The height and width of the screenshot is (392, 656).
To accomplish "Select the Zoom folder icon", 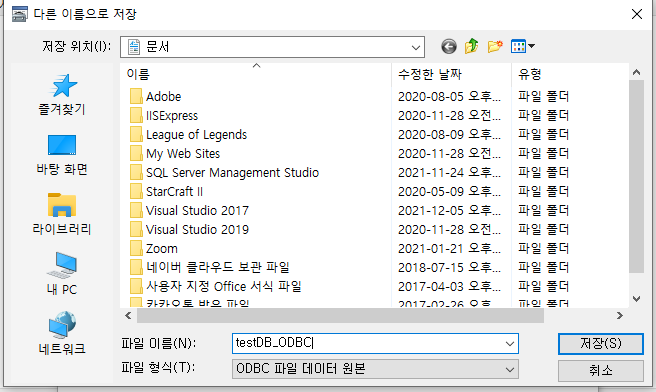I will point(136,248).
